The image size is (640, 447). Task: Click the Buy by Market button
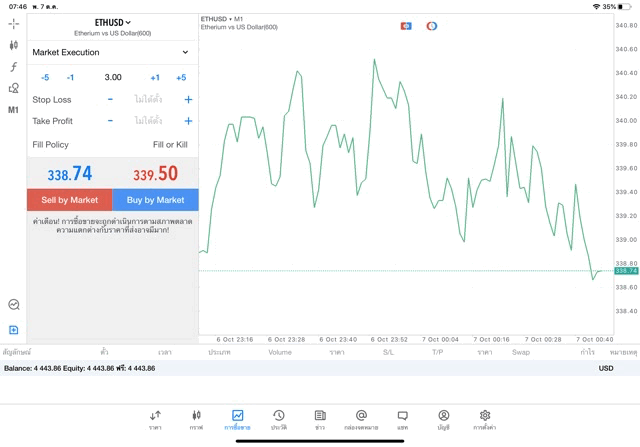click(155, 200)
